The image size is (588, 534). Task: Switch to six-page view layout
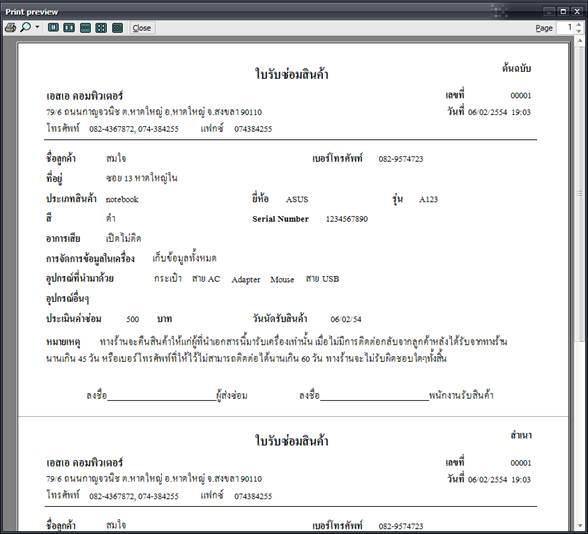pyautogui.click(x=117, y=28)
